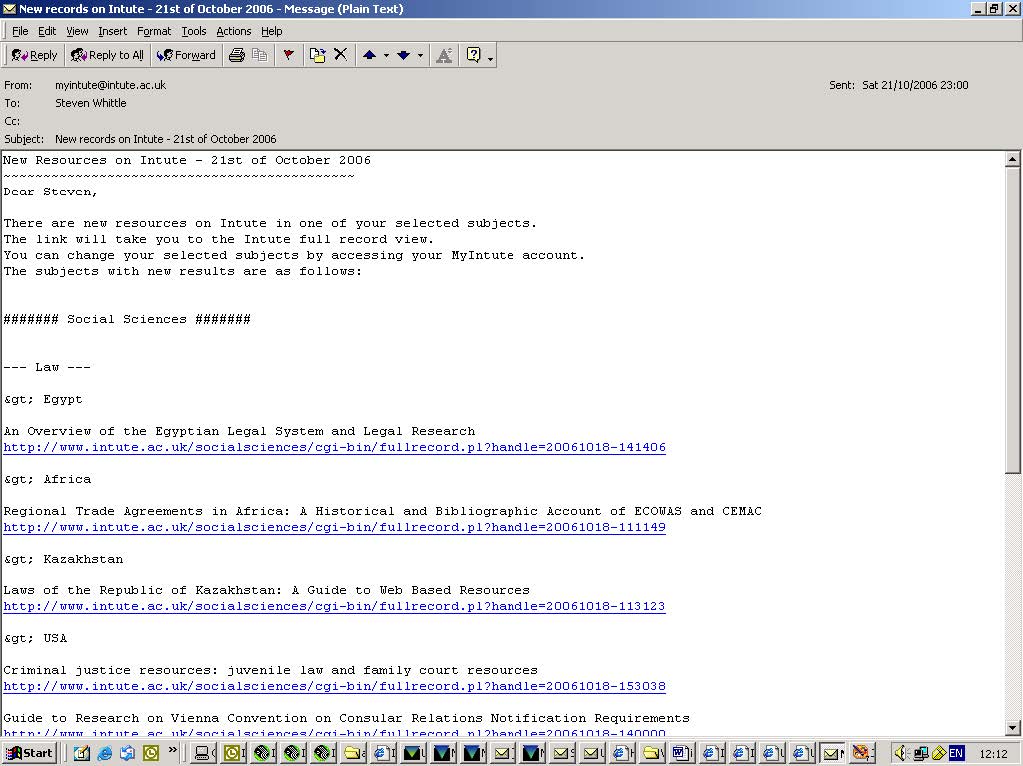
Task: Switch to the Word document taskbar button
Action: point(682,754)
